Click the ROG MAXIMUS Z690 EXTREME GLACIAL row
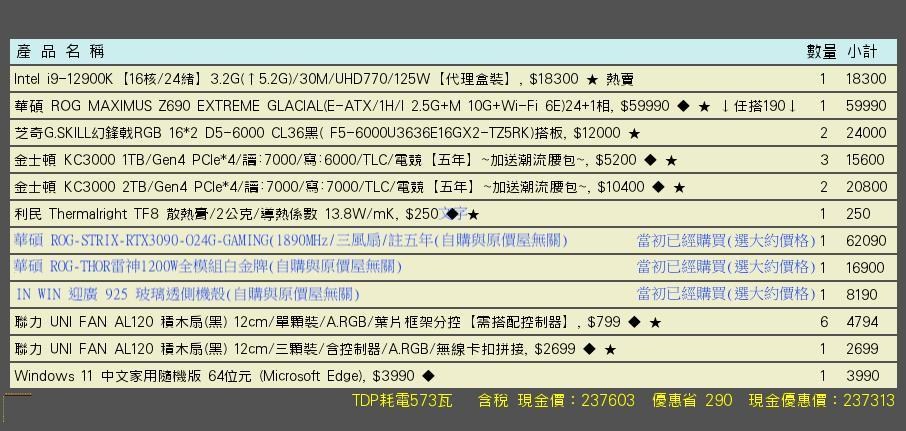The width and height of the screenshot is (906, 431). click(x=454, y=106)
